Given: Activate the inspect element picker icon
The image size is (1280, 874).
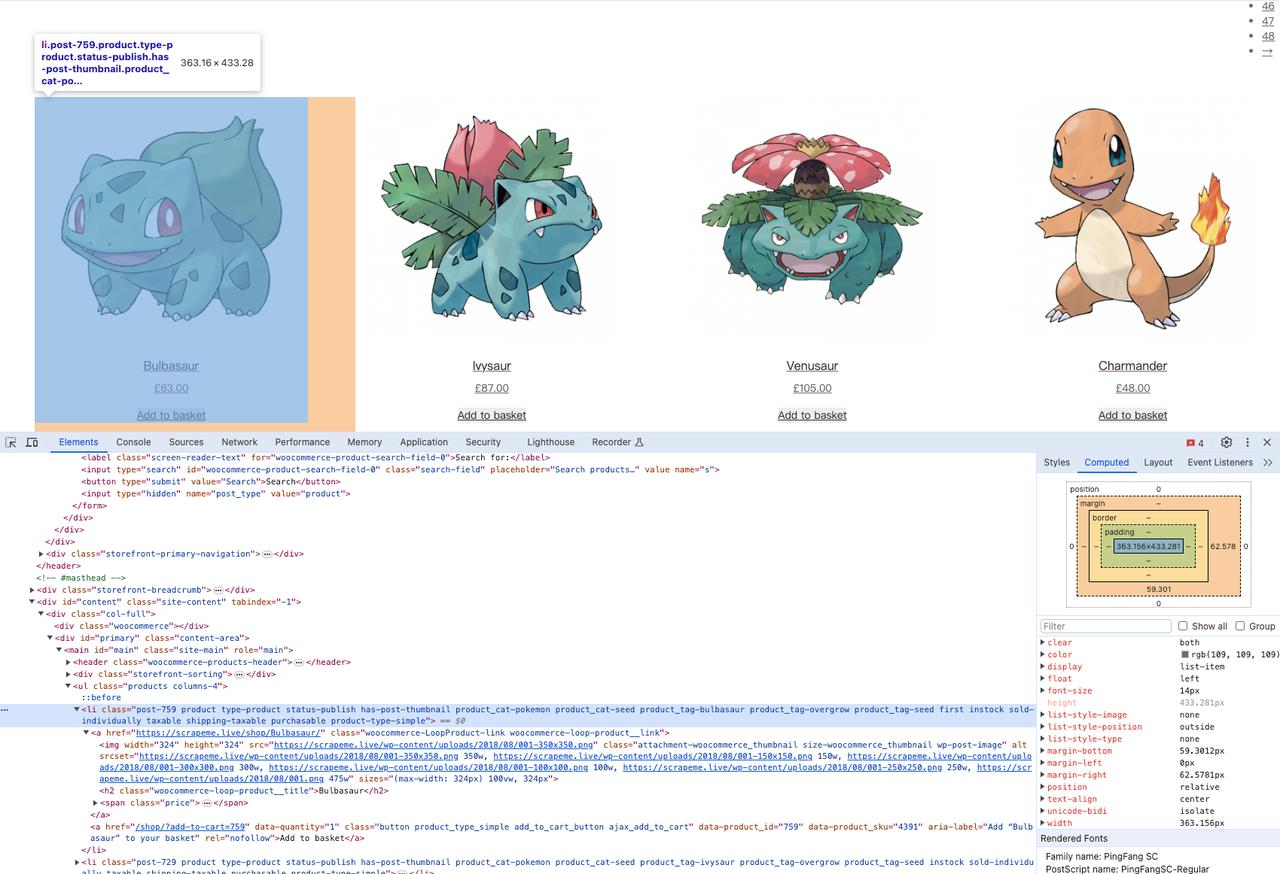Looking at the screenshot, I should click(x=10, y=442).
